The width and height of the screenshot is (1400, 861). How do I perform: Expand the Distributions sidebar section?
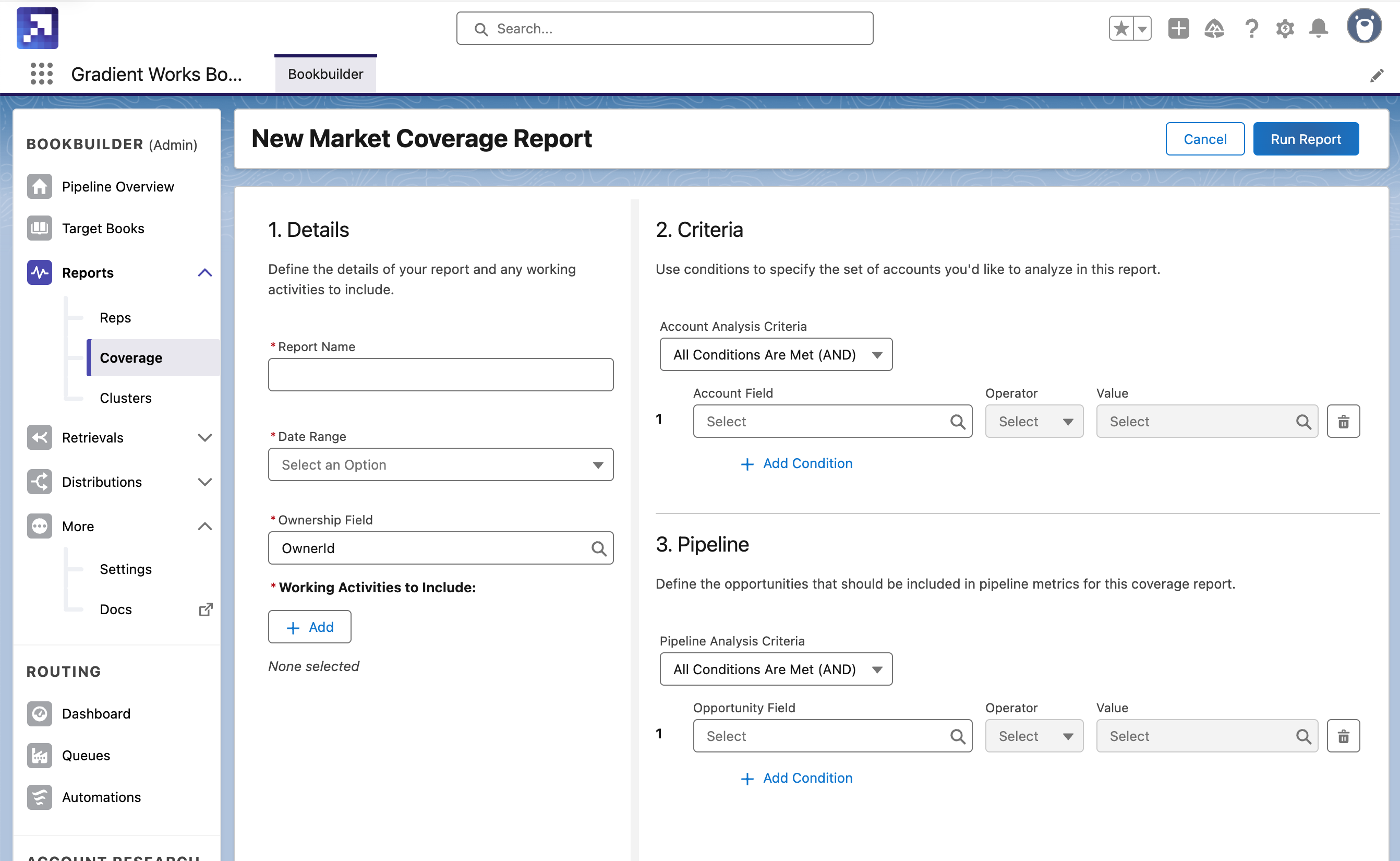pyautogui.click(x=205, y=482)
